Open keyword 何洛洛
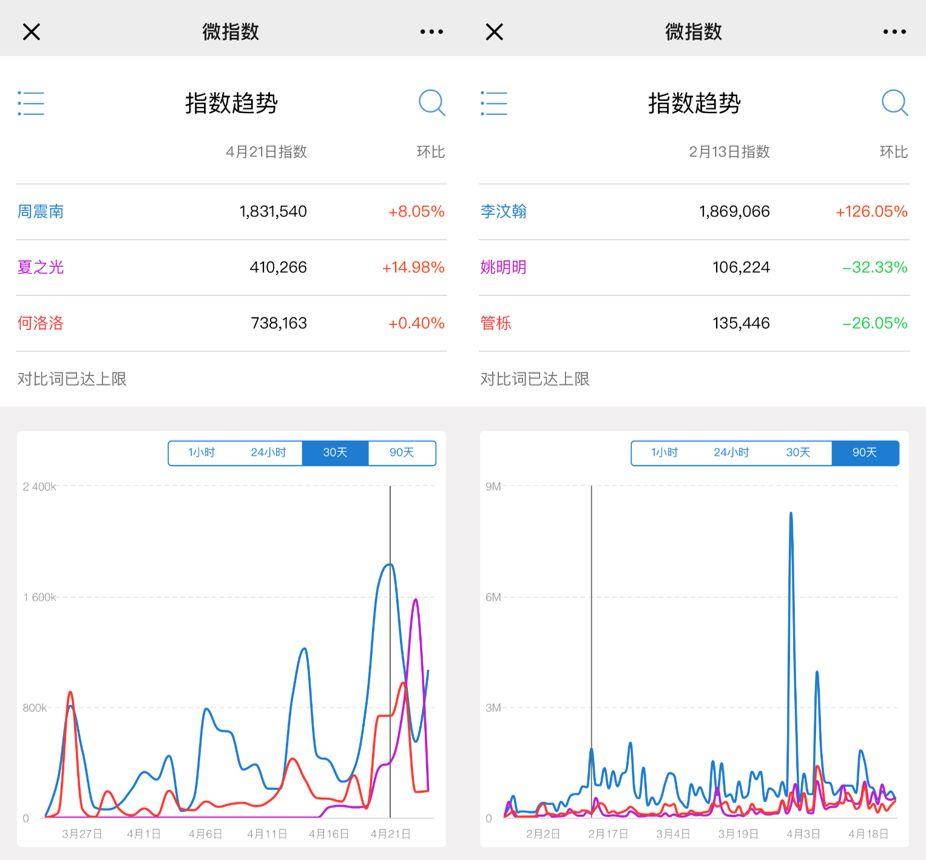 coord(40,323)
